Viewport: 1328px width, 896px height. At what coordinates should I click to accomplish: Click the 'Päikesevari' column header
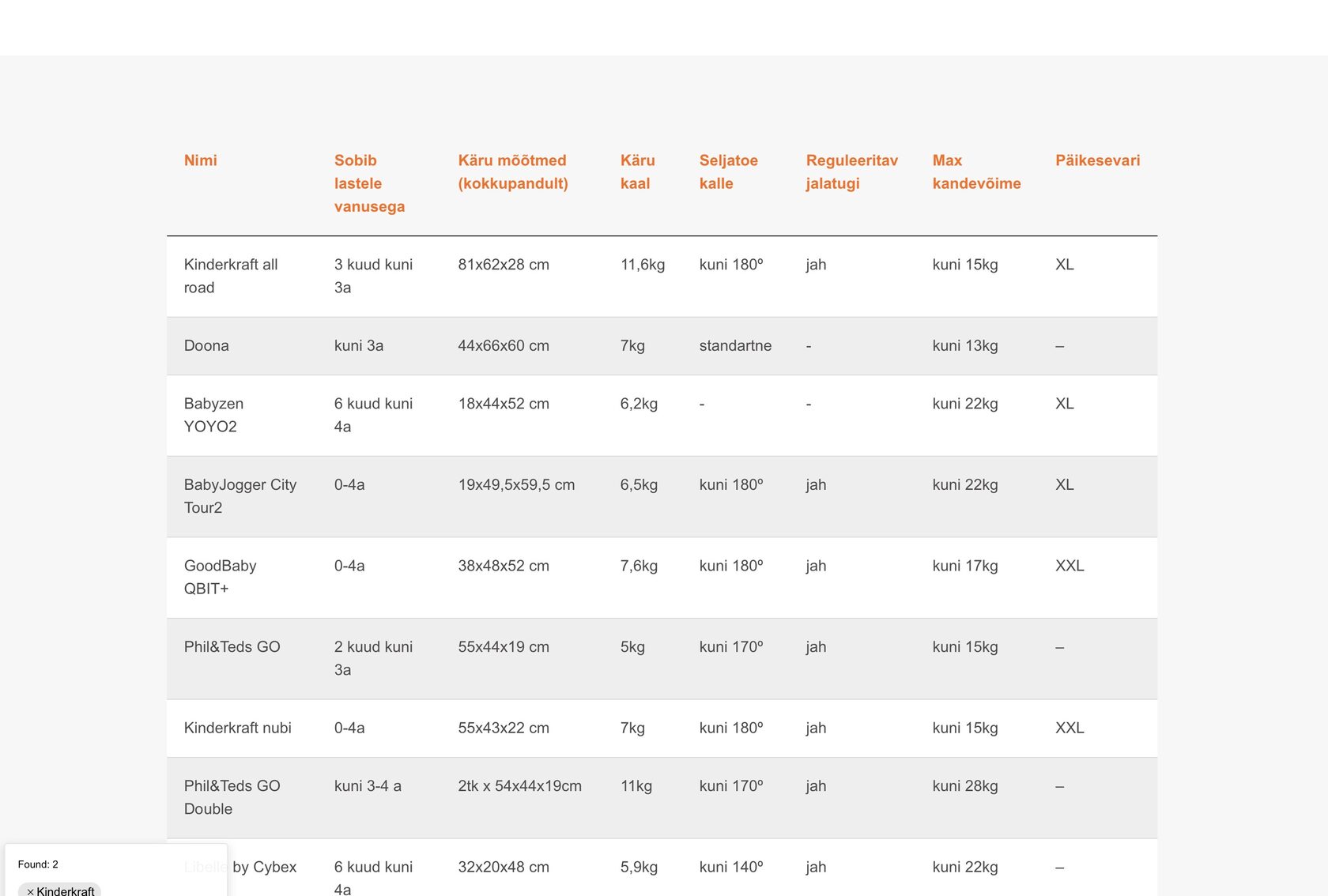[1098, 160]
